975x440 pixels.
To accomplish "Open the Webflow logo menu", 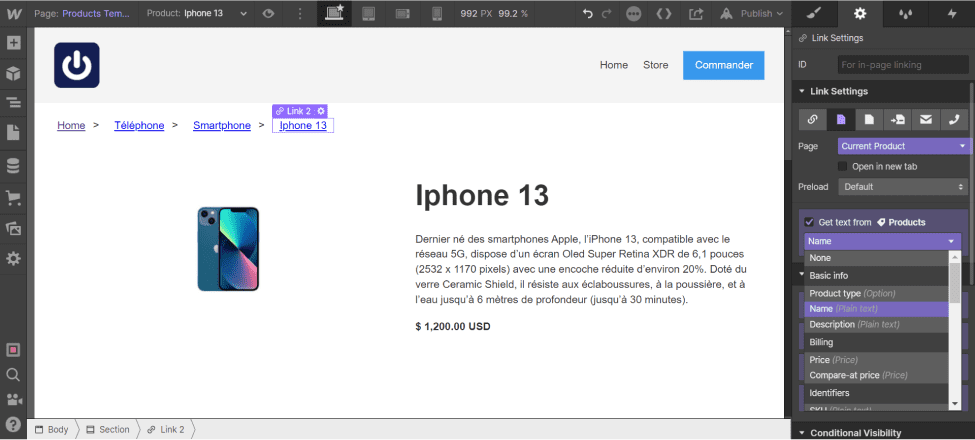I will tap(13, 13).
